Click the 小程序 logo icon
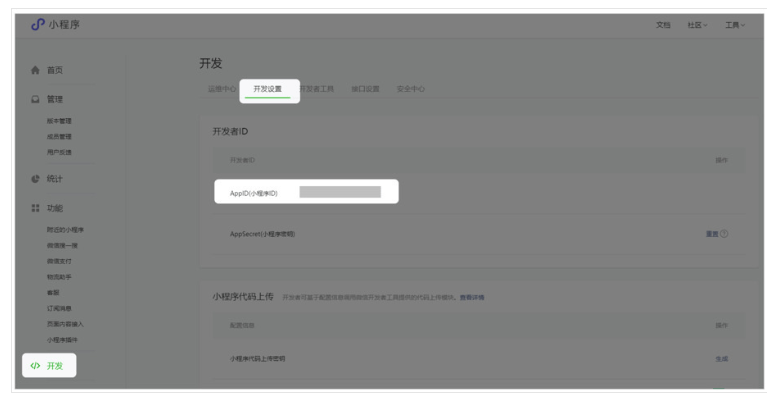The image size is (767, 396). click(x=38, y=24)
